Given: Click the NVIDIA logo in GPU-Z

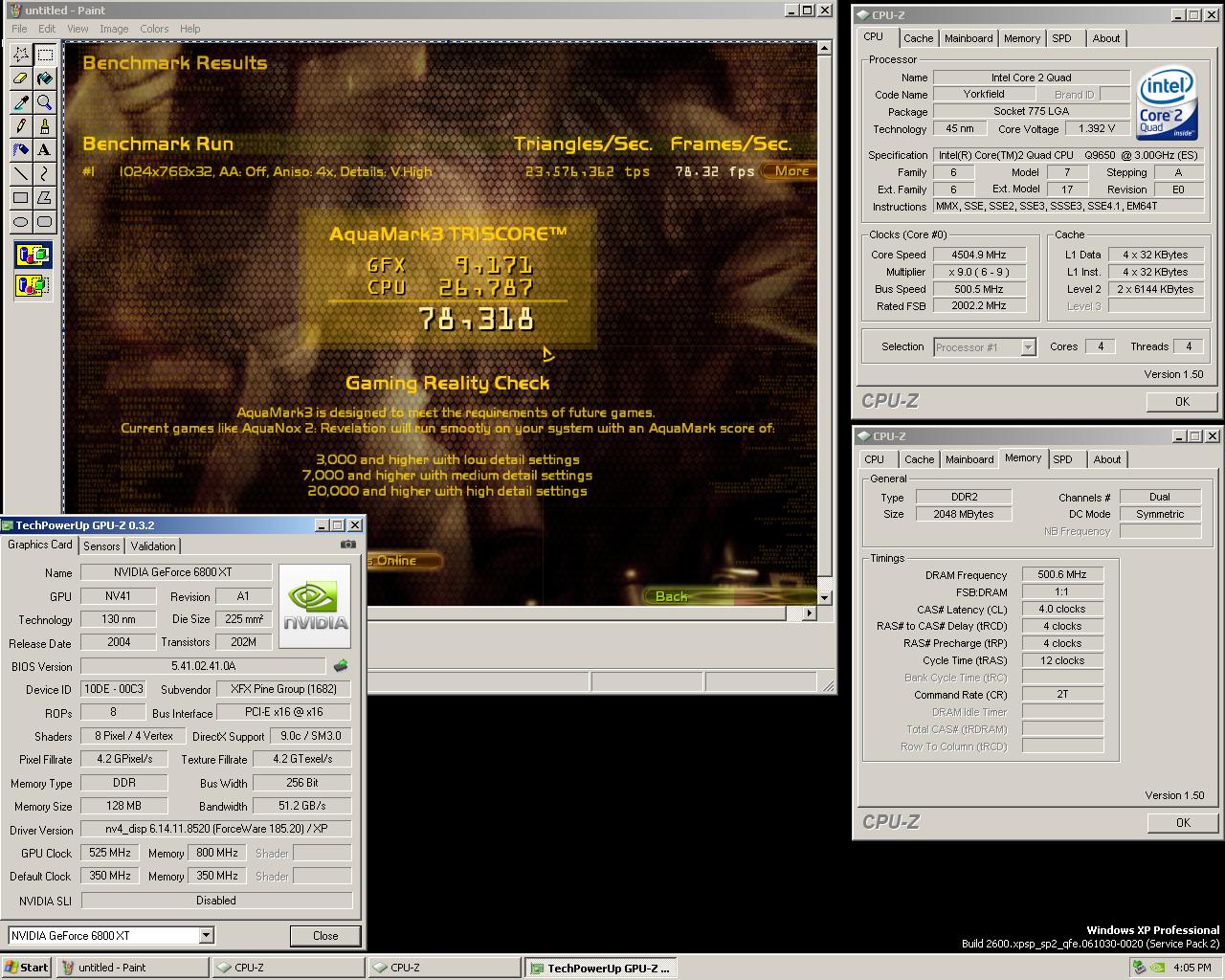Looking at the screenshot, I should coord(317,607).
